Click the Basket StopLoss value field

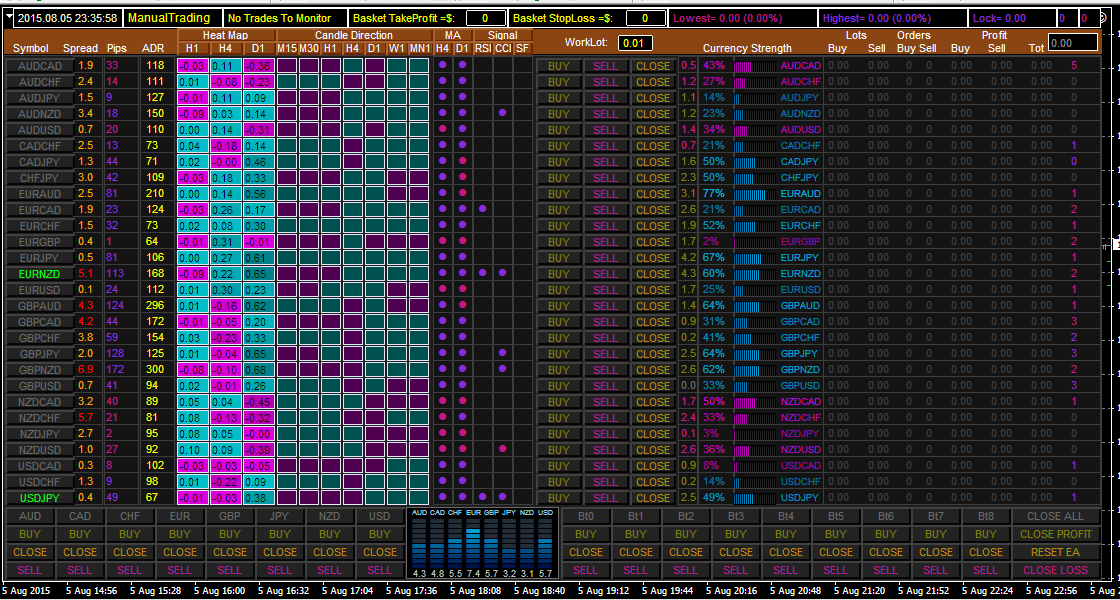[645, 19]
